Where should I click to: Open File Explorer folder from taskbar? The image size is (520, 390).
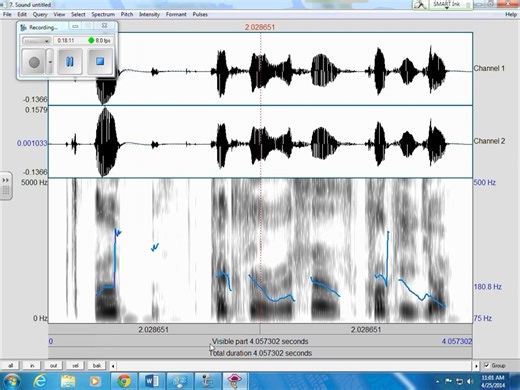pyautogui.click(x=68, y=381)
